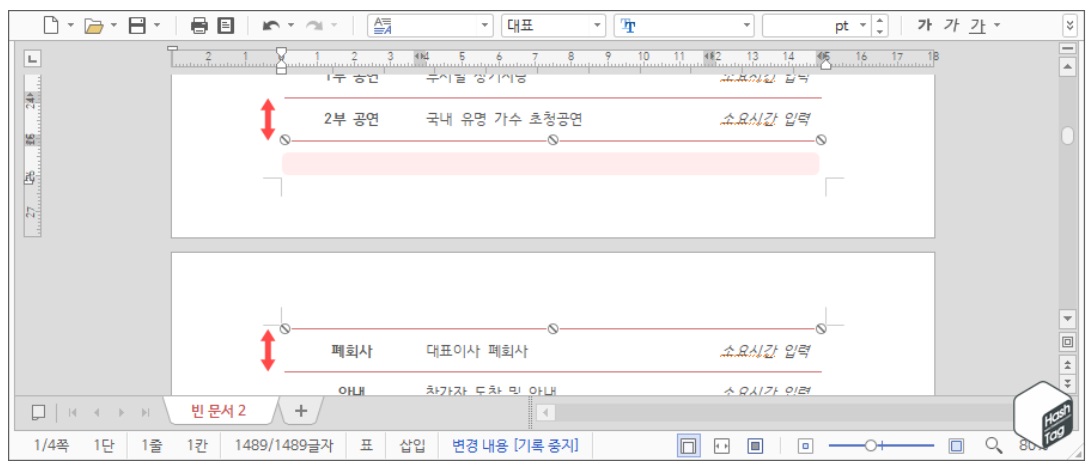1089x467 pixels.
Task: Toggle the 삽입 insert mode indicator
Action: point(411,445)
